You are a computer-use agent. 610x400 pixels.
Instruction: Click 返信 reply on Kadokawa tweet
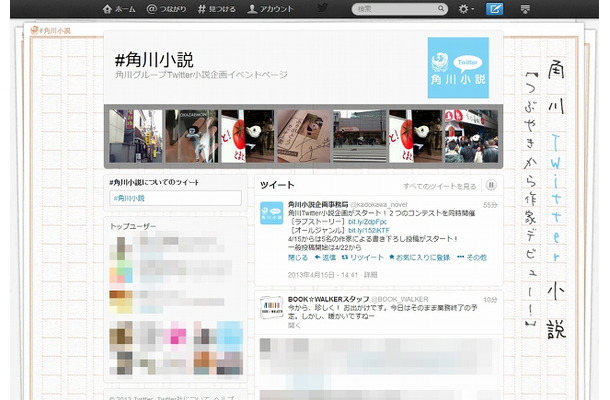coord(325,258)
